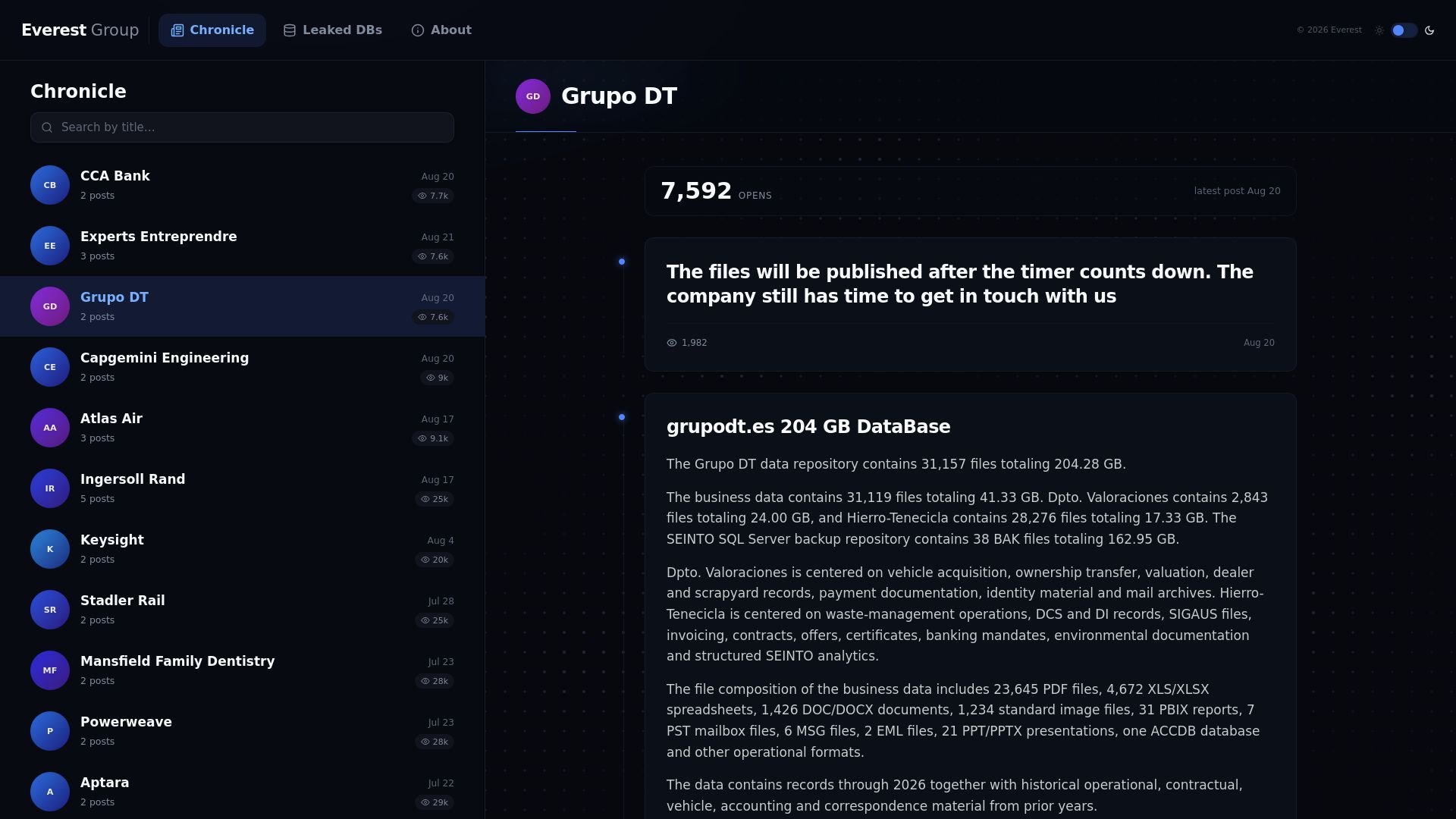The image size is (1456, 819).
Task: Click the eye icon next to 1,982
Action: (672, 343)
